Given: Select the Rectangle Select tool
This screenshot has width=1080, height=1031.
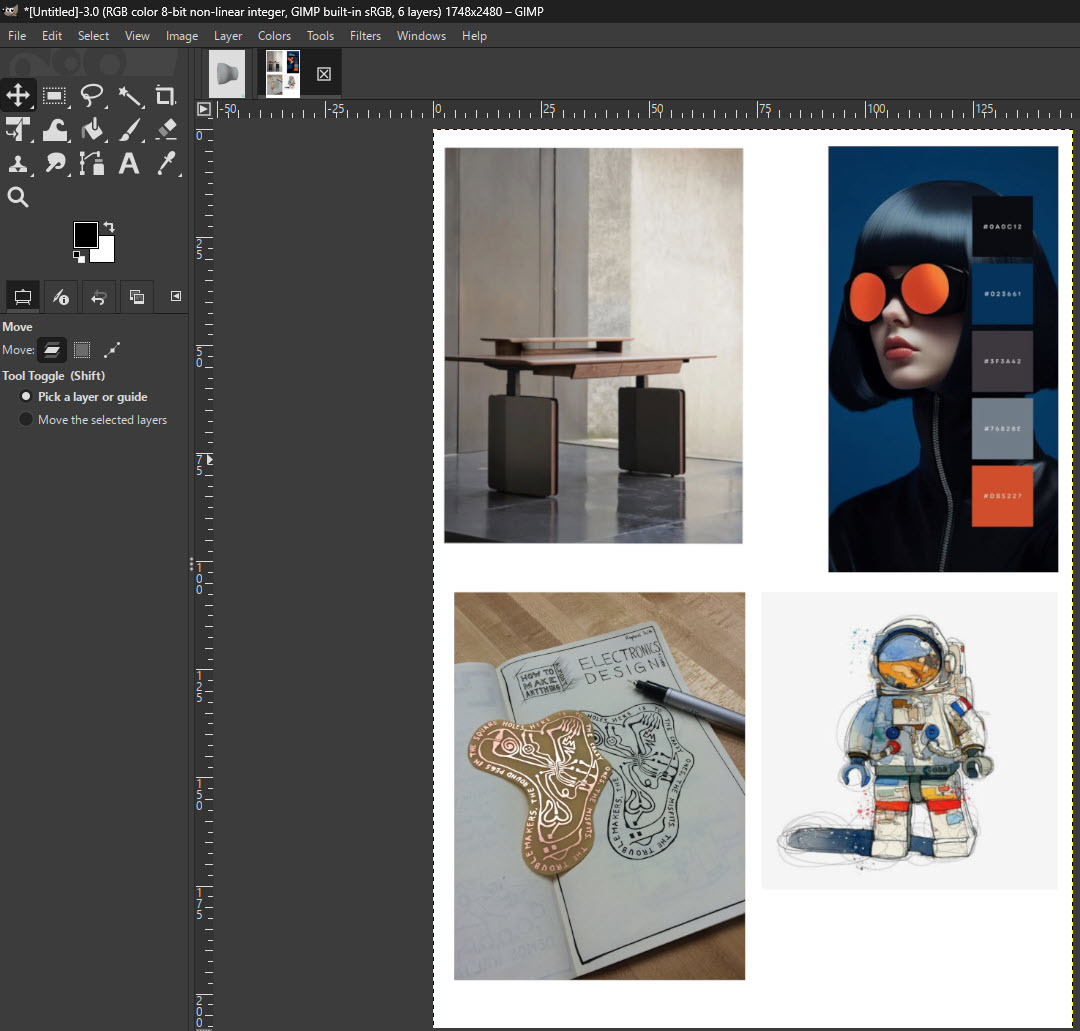Looking at the screenshot, I should click(54, 95).
